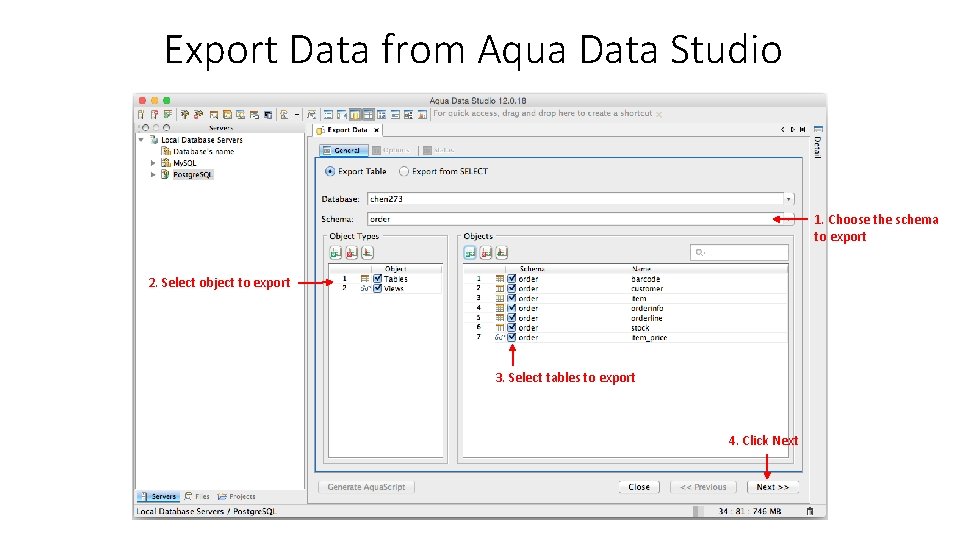Viewport: 960px width, 540px height.
Task: Uncheck the customer table checkbox
Action: pyautogui.click(x=512, y=288)
